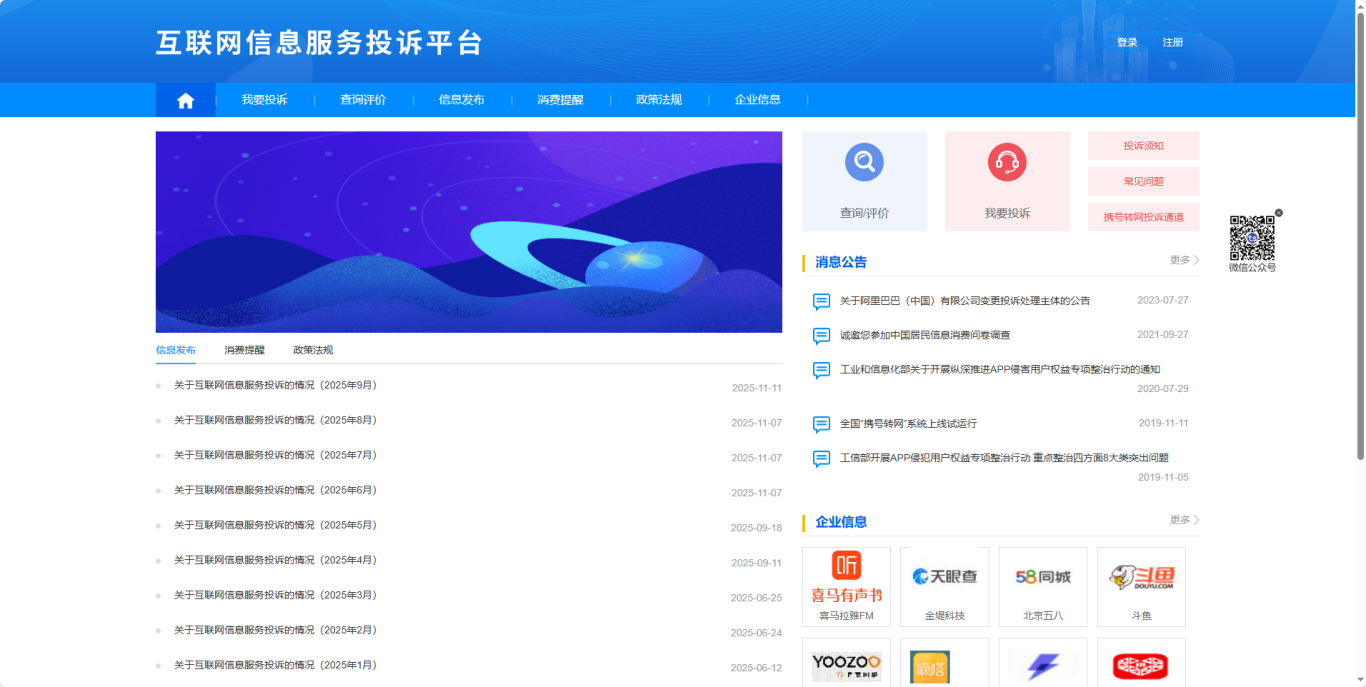
Task: Open the 斗鱼 company logo
Action: pos(1141,577)
